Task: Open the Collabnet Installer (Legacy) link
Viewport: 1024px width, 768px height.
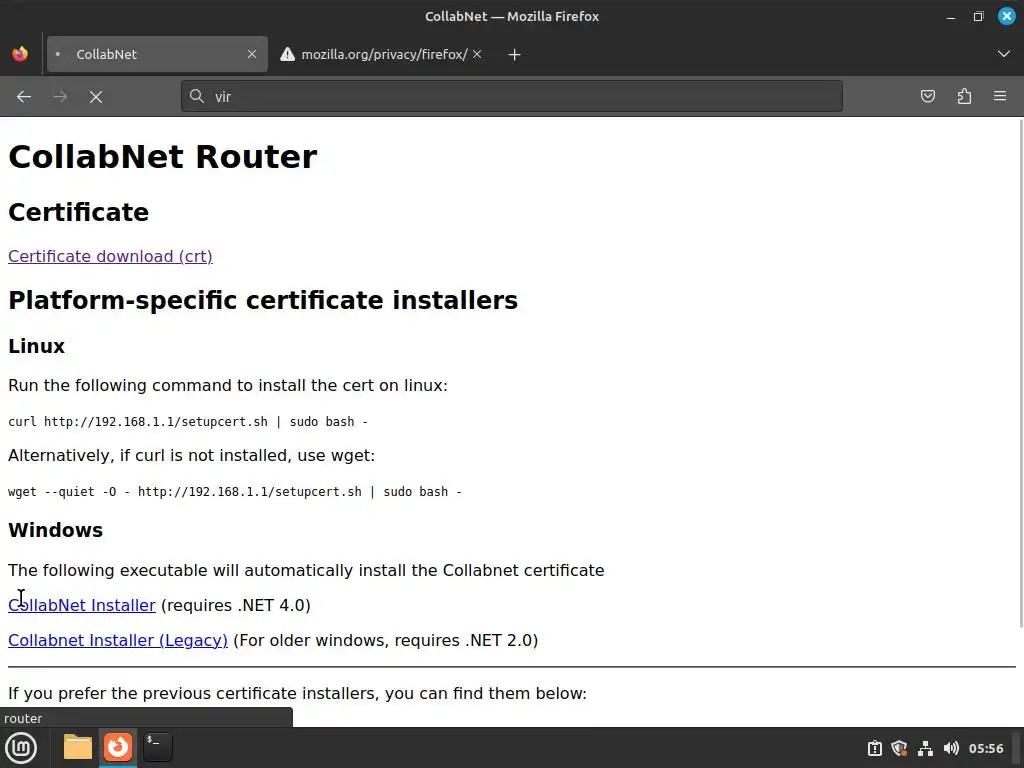Action: pos(118,640)
